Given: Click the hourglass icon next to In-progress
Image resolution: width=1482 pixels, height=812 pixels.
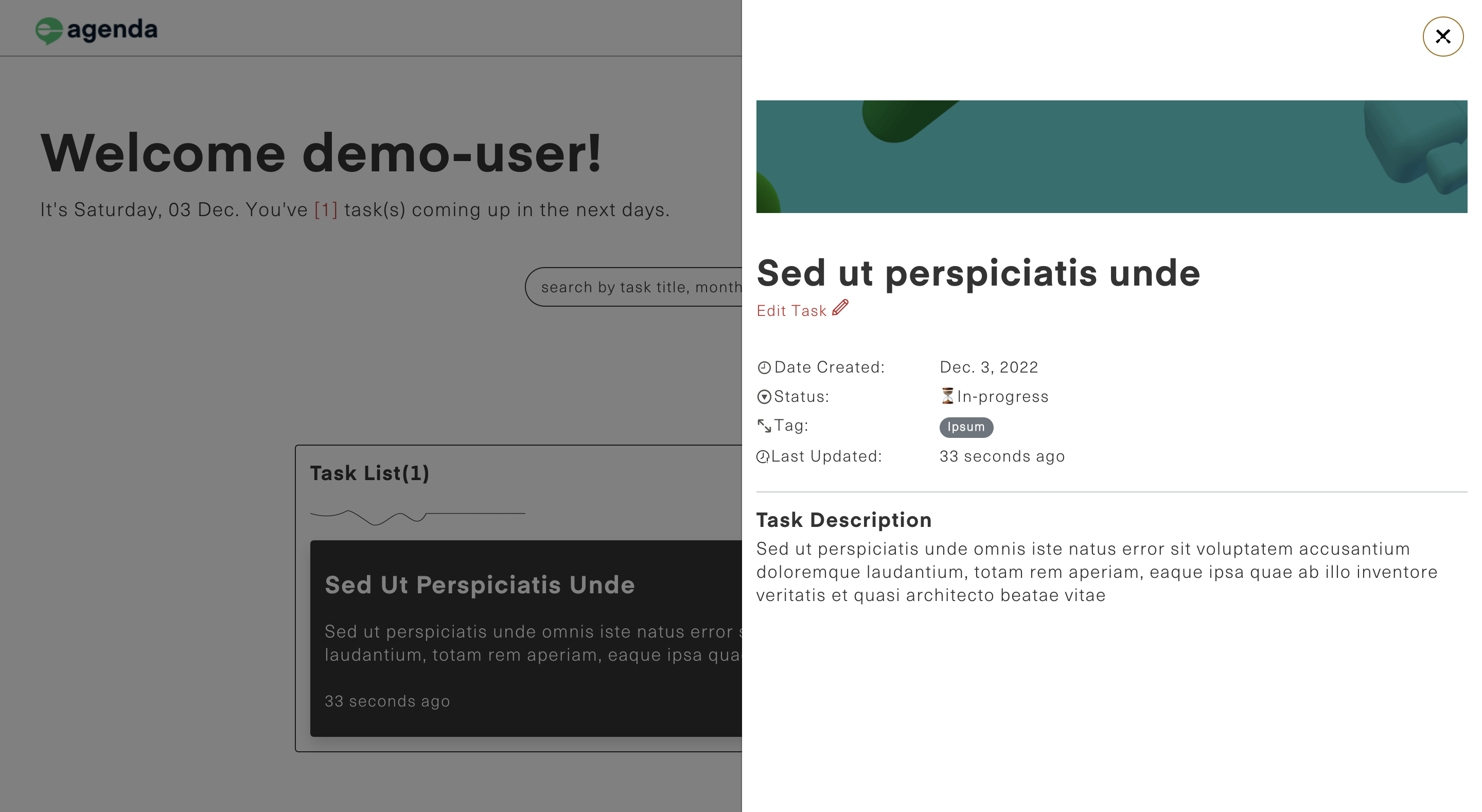Looking at the screenshot, I should [947, 396].
